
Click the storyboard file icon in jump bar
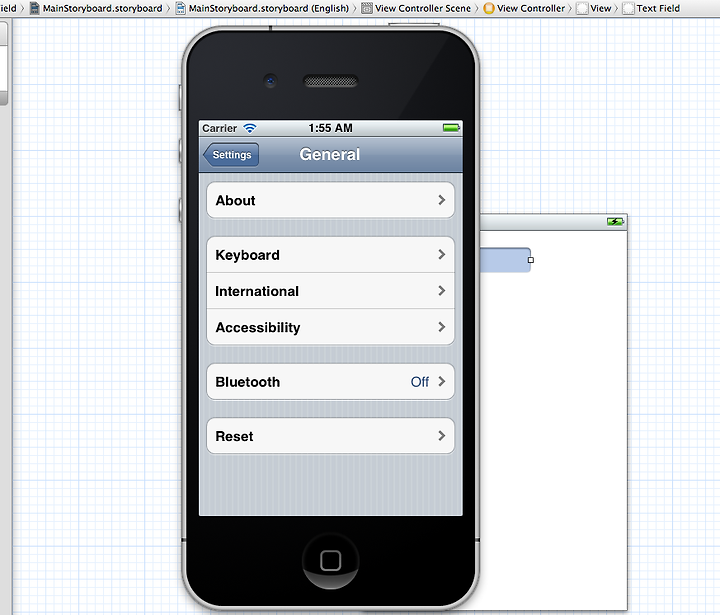34,8
